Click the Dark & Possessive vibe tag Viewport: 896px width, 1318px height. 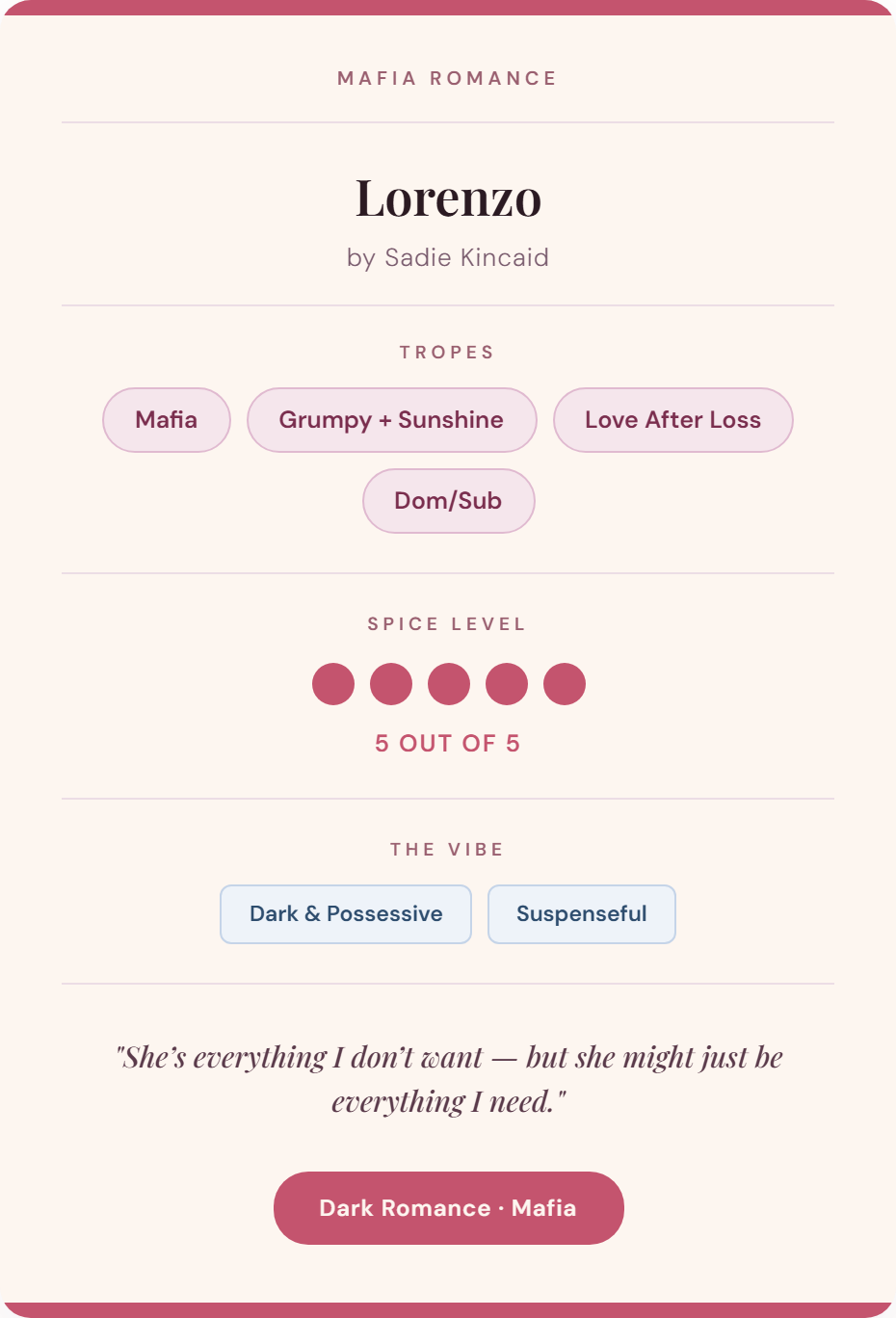coord(346,914)
